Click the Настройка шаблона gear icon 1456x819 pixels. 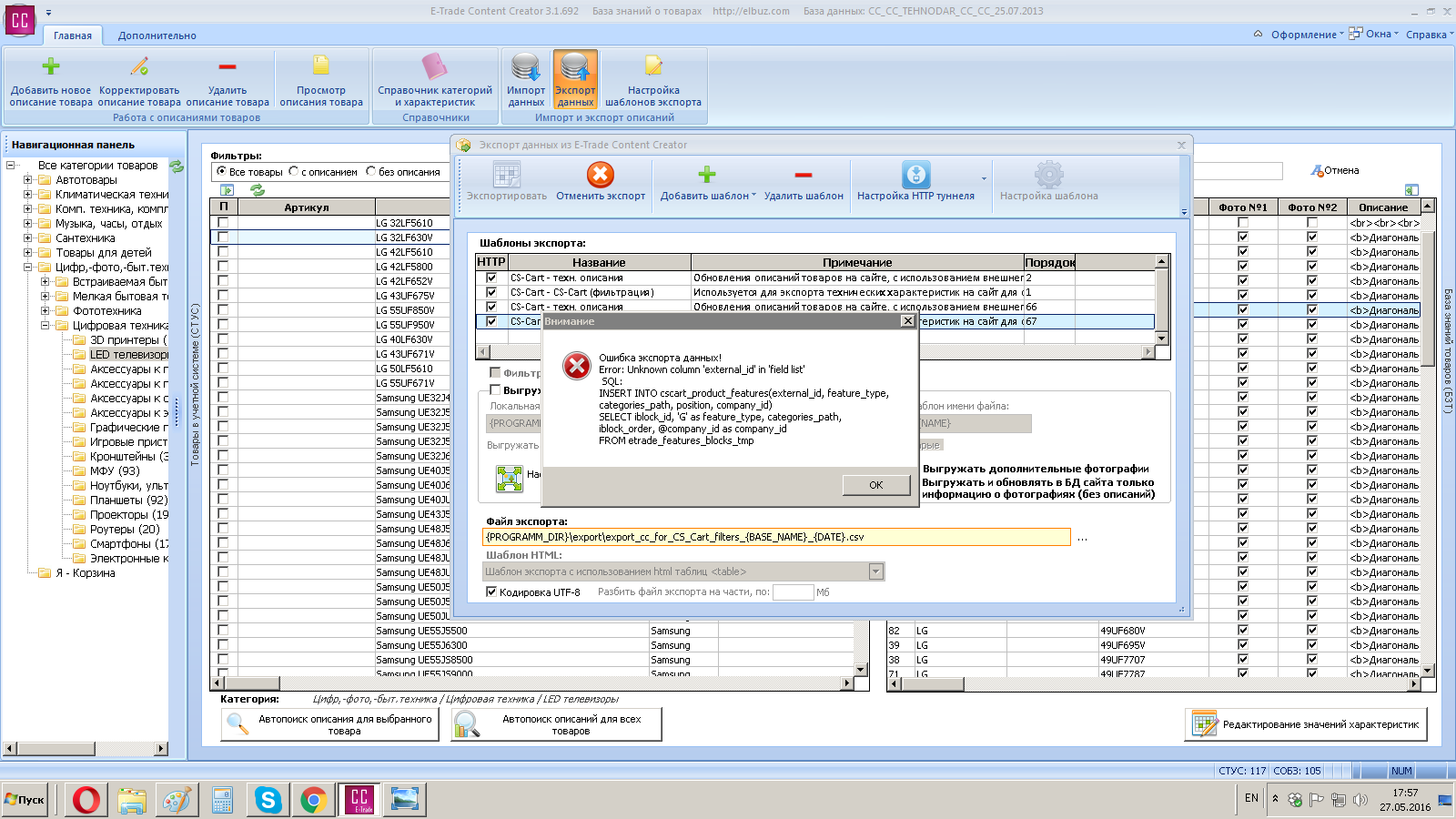coord(1049,175)
